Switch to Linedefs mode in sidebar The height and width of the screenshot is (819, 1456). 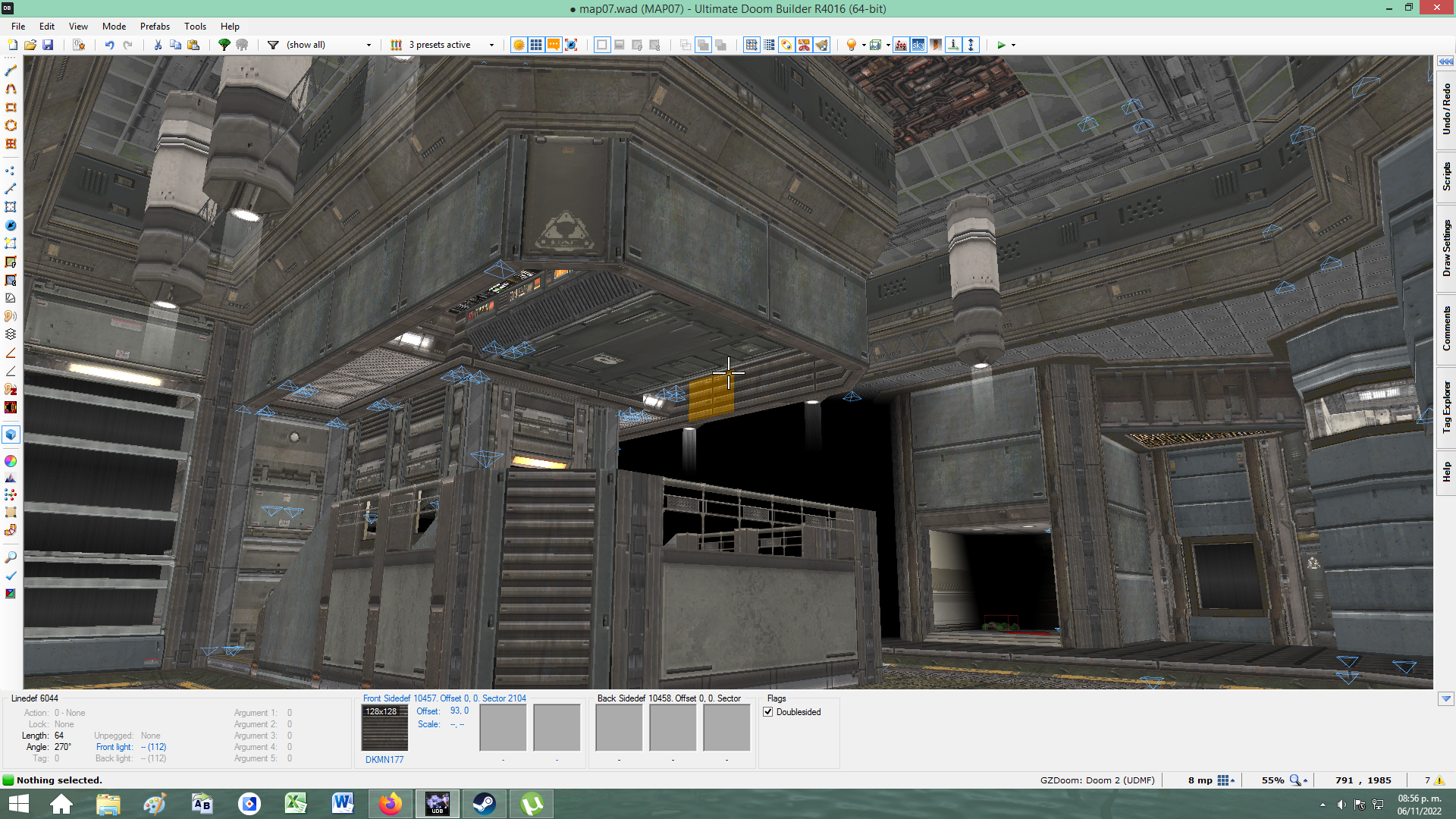pos(11,189)
